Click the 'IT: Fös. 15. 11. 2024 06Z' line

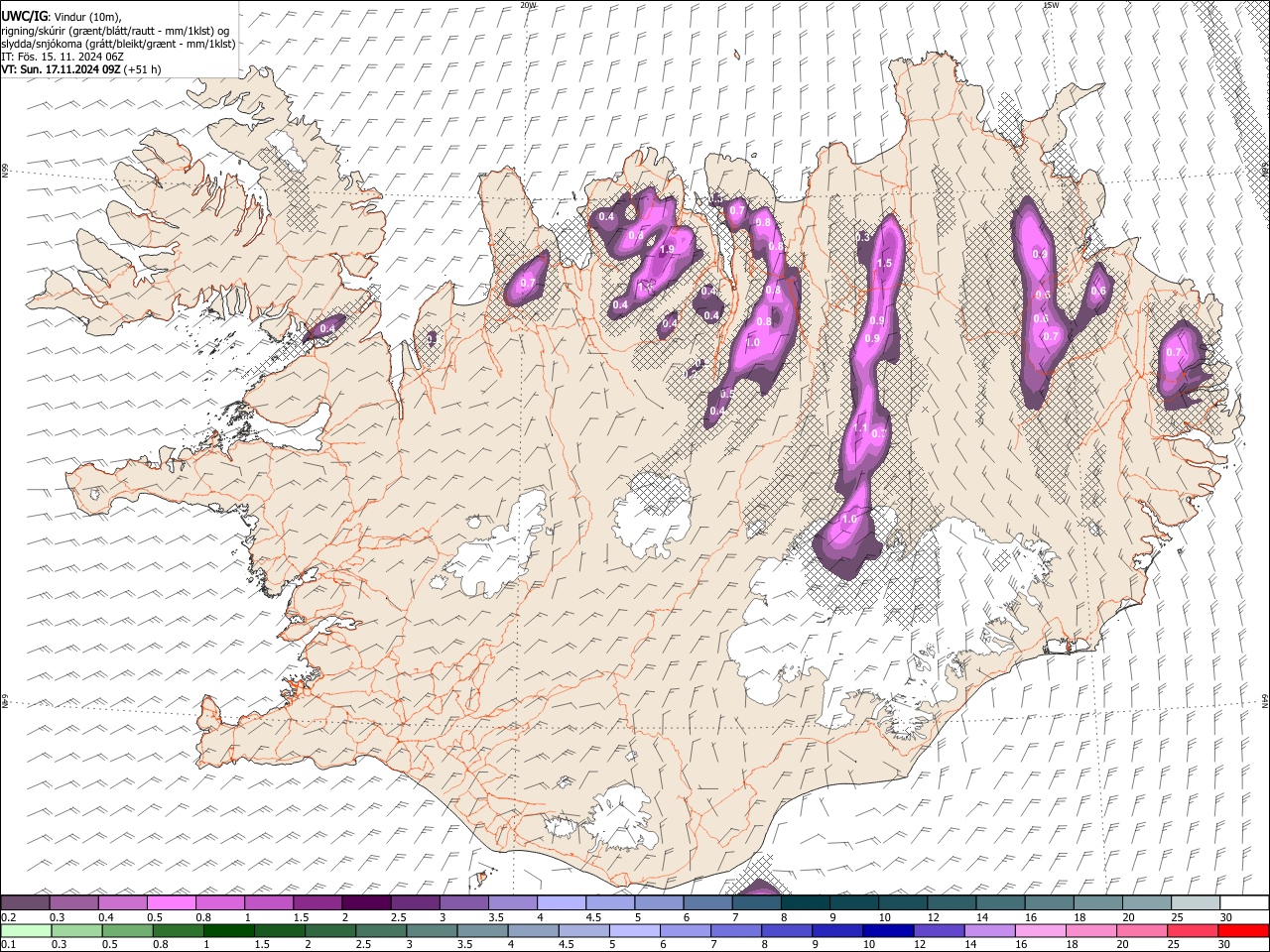pyautogui.click(x=63, y=57)
